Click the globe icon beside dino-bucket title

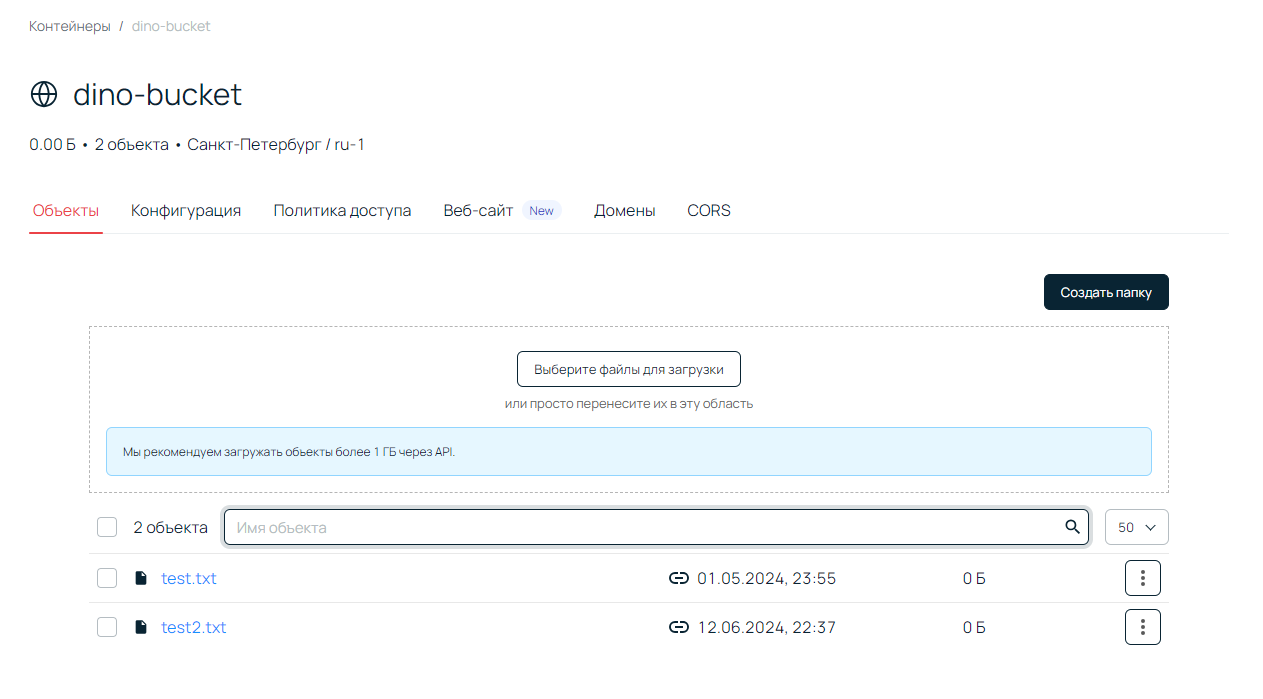44,94
